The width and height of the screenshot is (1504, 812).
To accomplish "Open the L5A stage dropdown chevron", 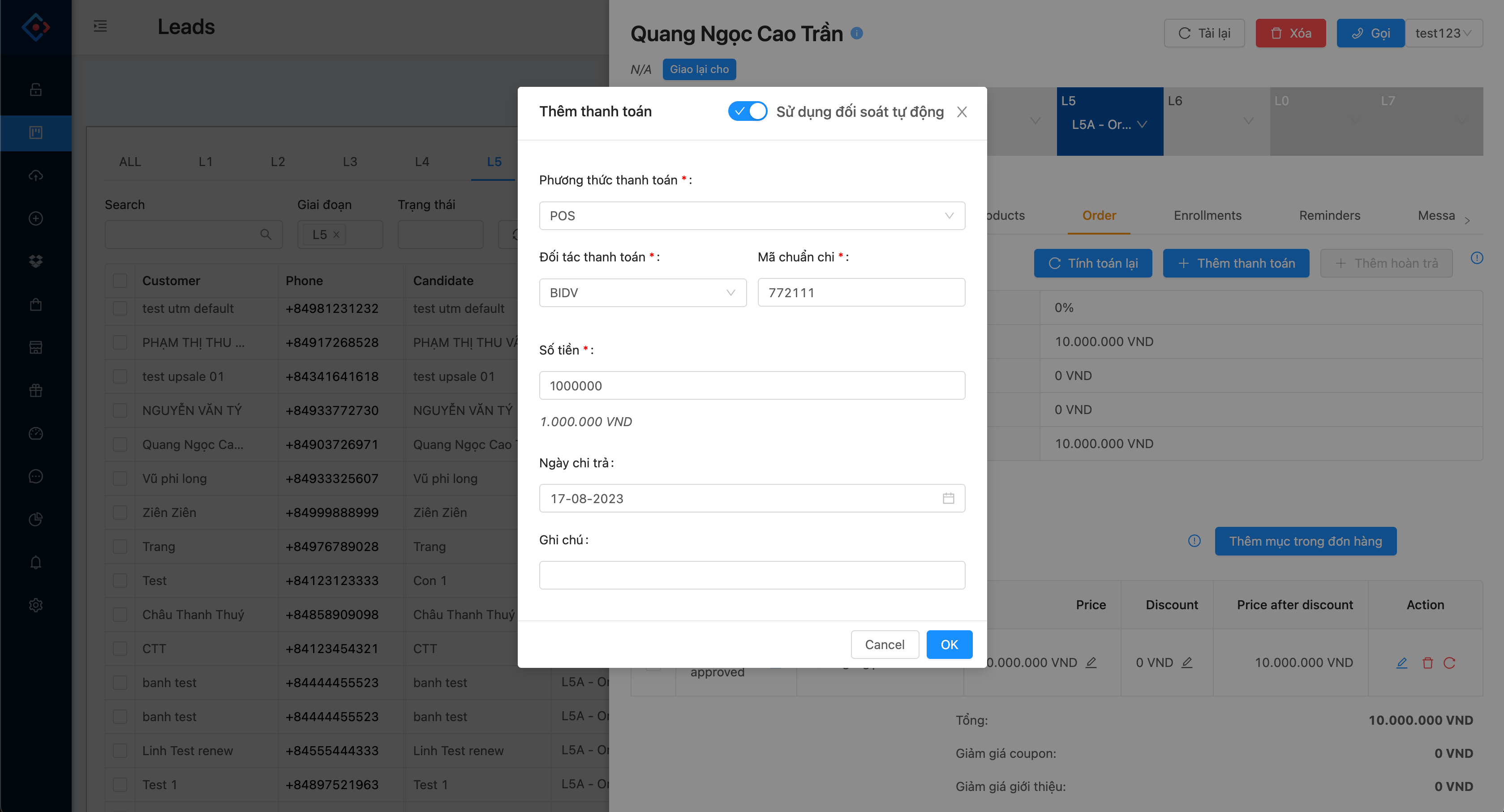I will pos(1143,124).
